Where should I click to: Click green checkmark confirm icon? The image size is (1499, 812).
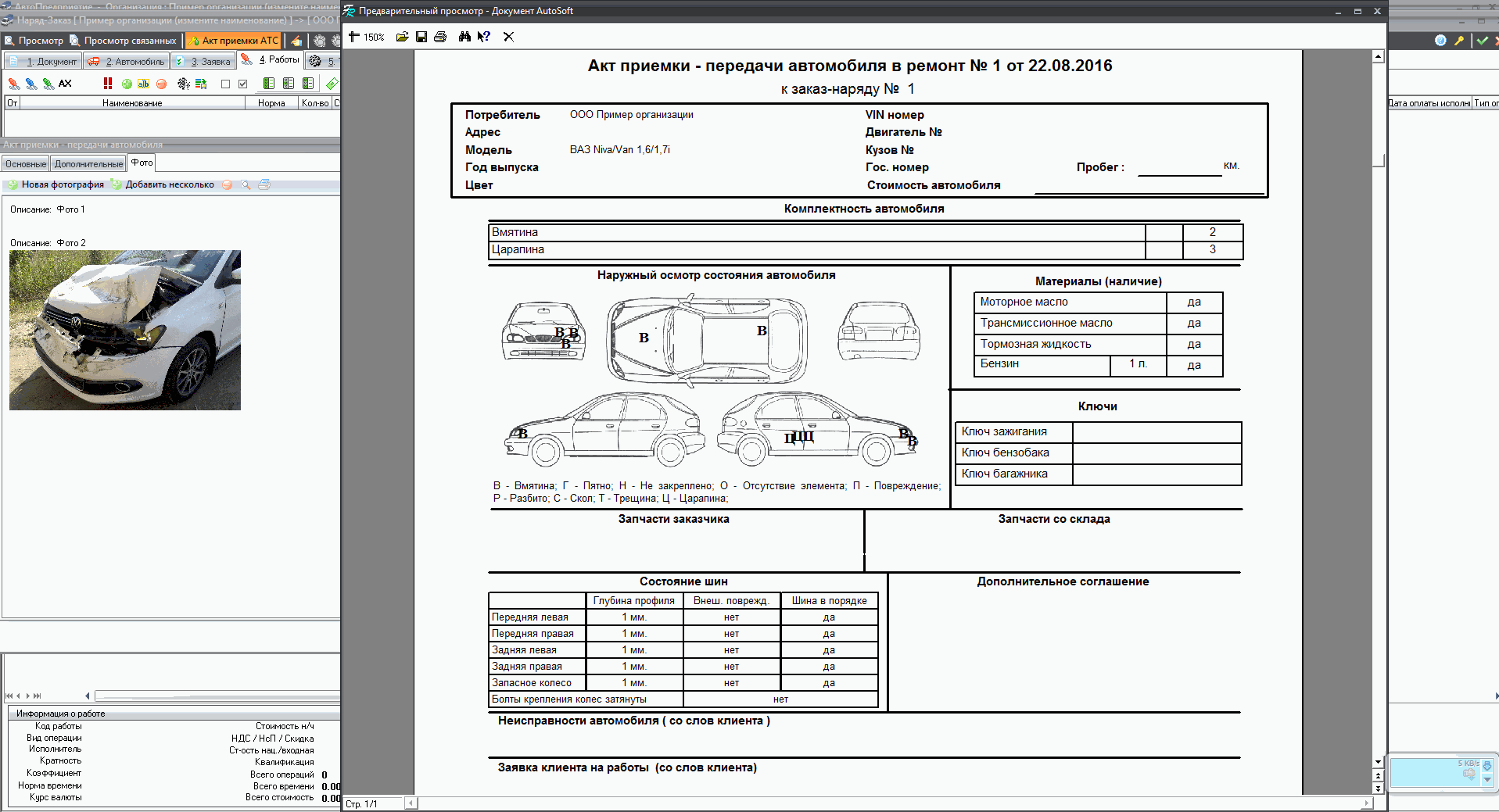(x=1482, y=41)
